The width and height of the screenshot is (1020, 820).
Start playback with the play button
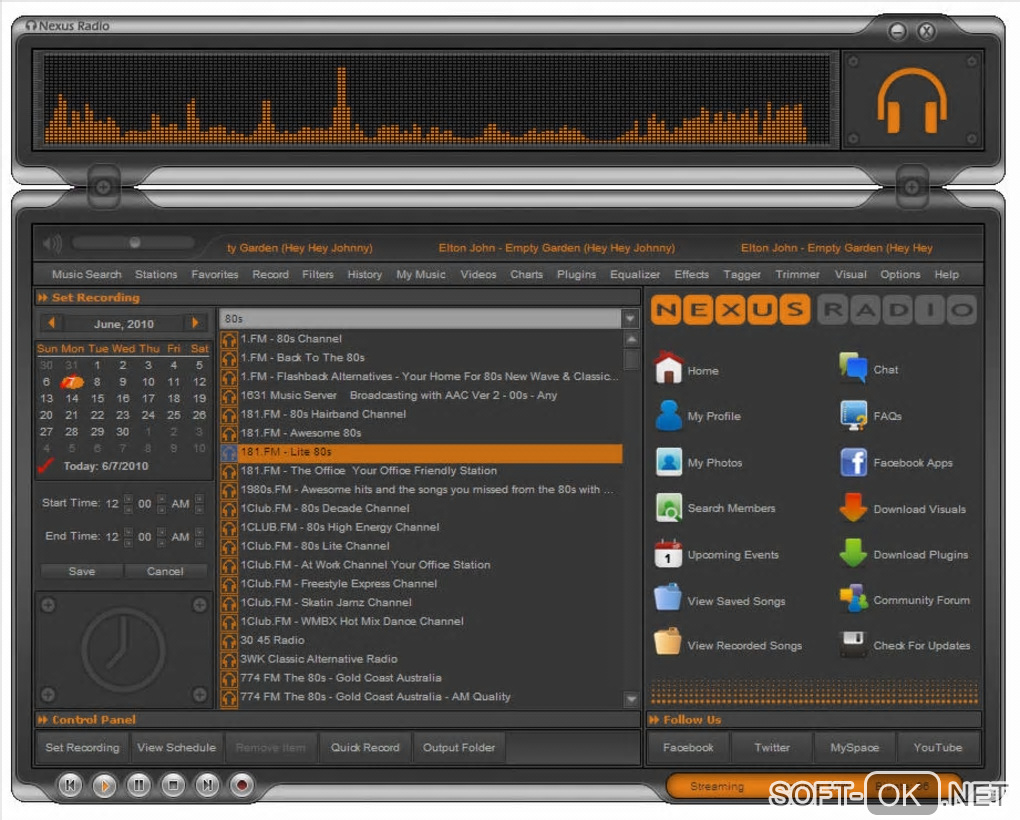pyautogui.click(x=104, y=786)
